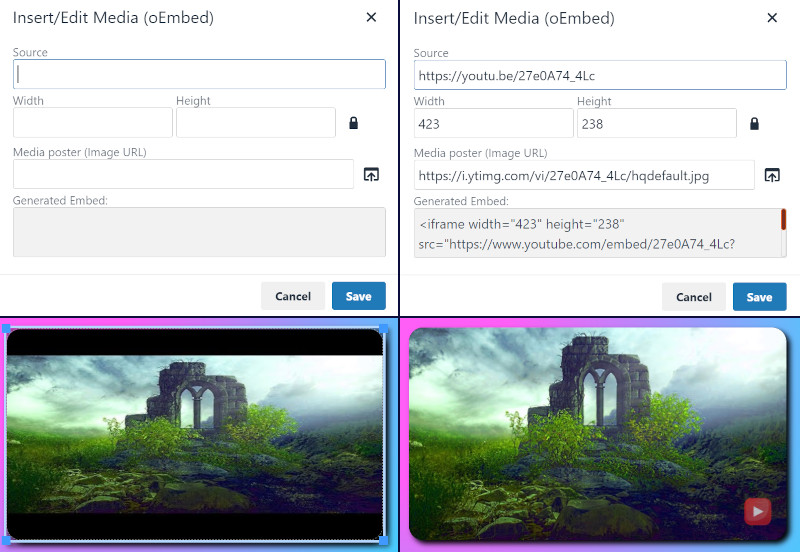Edit the Width field showing 423

[493, 123]
